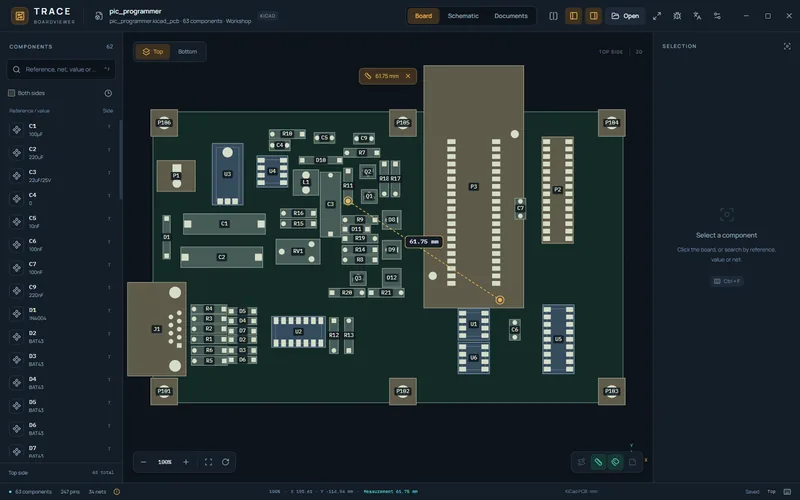This screenshot has height=500, width=800.
Task: Click the page/note icon in bottom toolbar
Action: tap(632, 462)
